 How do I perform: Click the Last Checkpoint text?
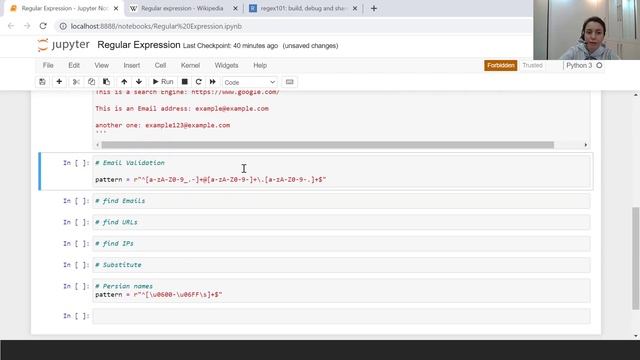pos(230,46)
